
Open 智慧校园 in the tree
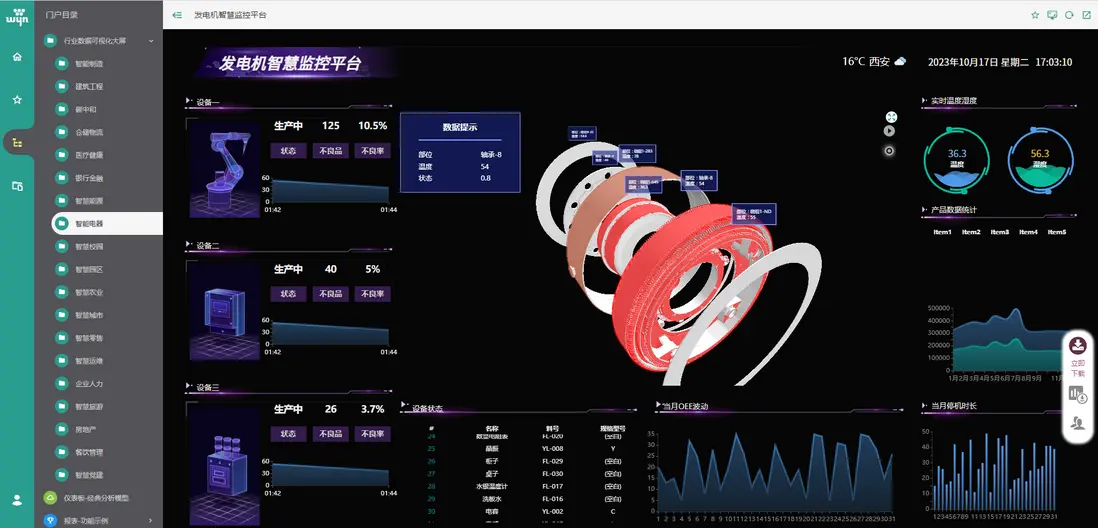89,246
